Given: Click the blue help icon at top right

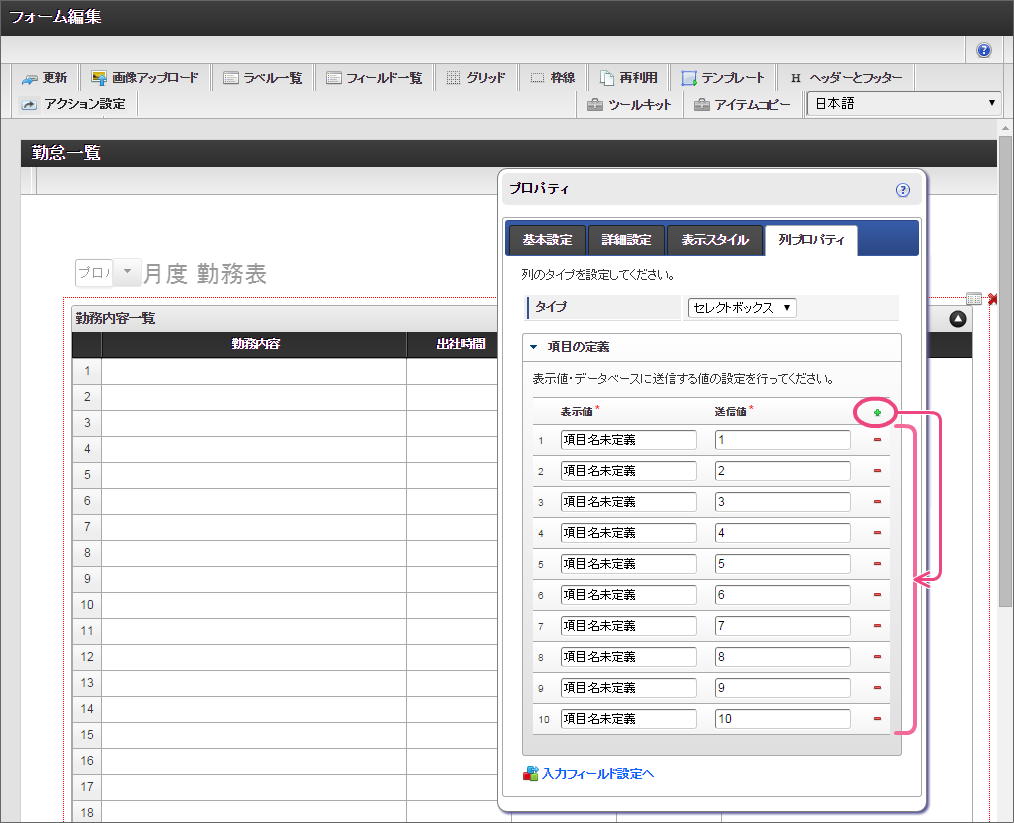Looking at the screenshot, I should point(984,50).
